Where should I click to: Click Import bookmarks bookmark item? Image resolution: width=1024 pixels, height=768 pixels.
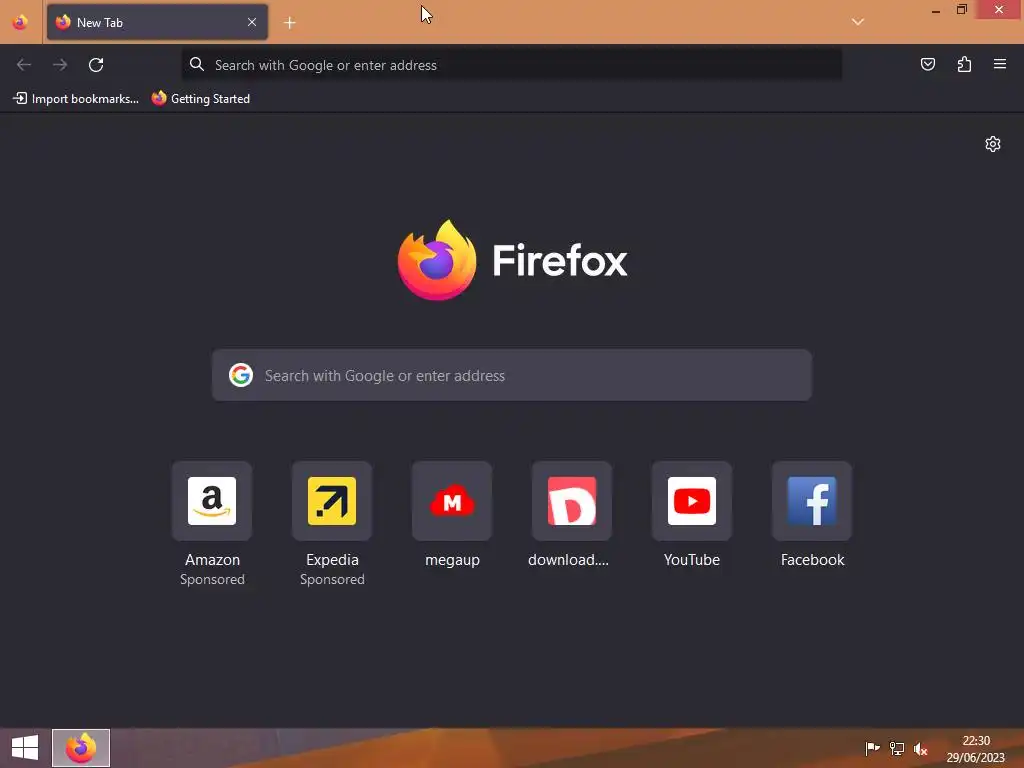76,99
